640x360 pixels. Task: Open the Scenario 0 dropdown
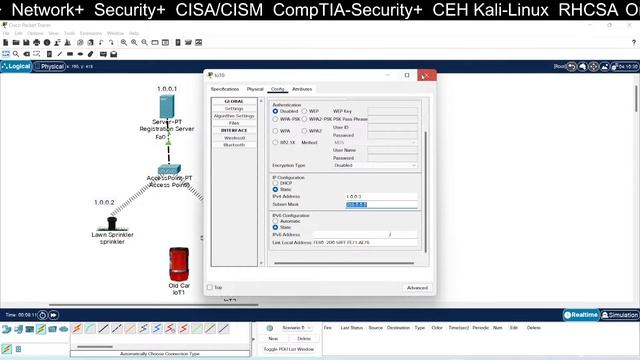(x=296, y=328)
